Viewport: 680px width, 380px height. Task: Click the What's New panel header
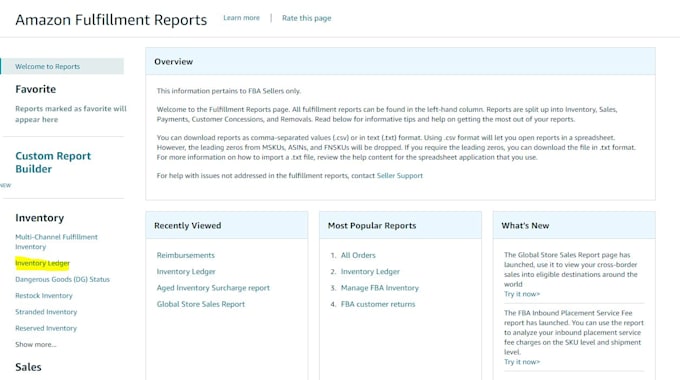coord(574,226)
